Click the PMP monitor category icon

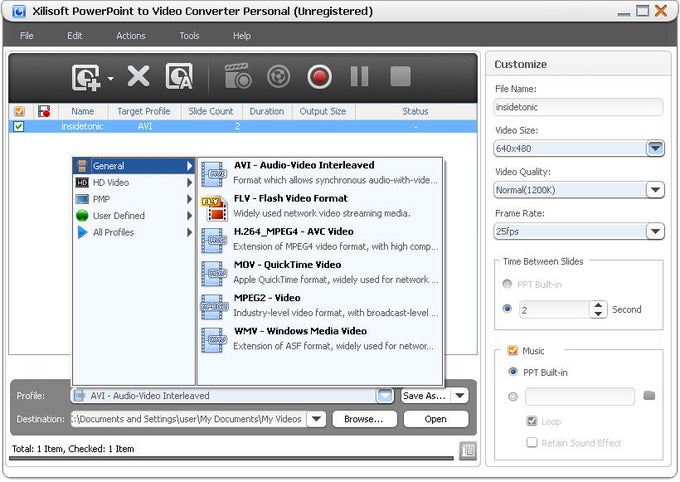point(82,199)
